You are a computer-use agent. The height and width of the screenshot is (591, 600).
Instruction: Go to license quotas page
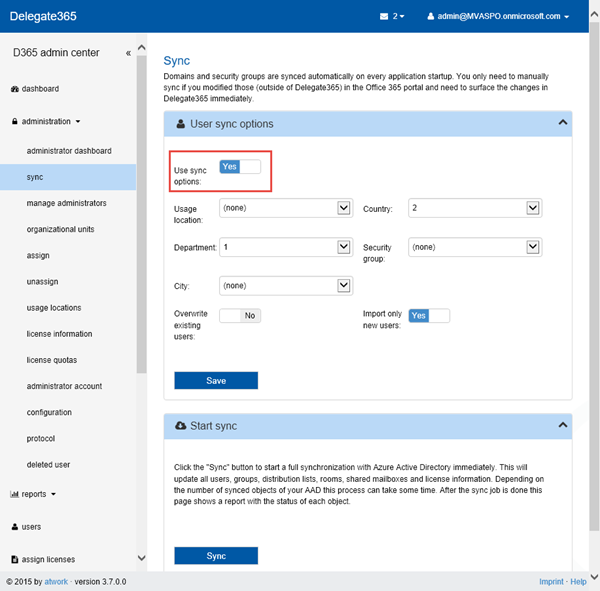[52, 360]
